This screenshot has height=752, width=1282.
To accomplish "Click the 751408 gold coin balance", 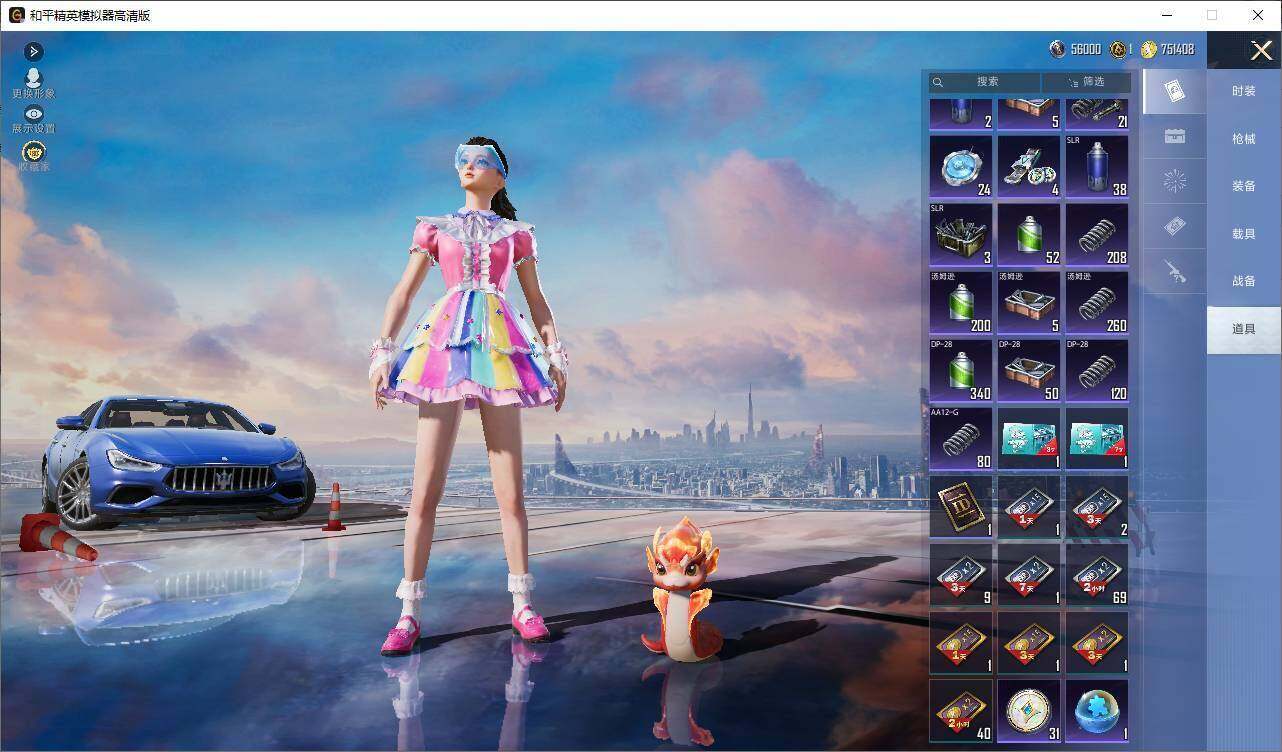I will pyautogui.click(x=1167, y=49).
